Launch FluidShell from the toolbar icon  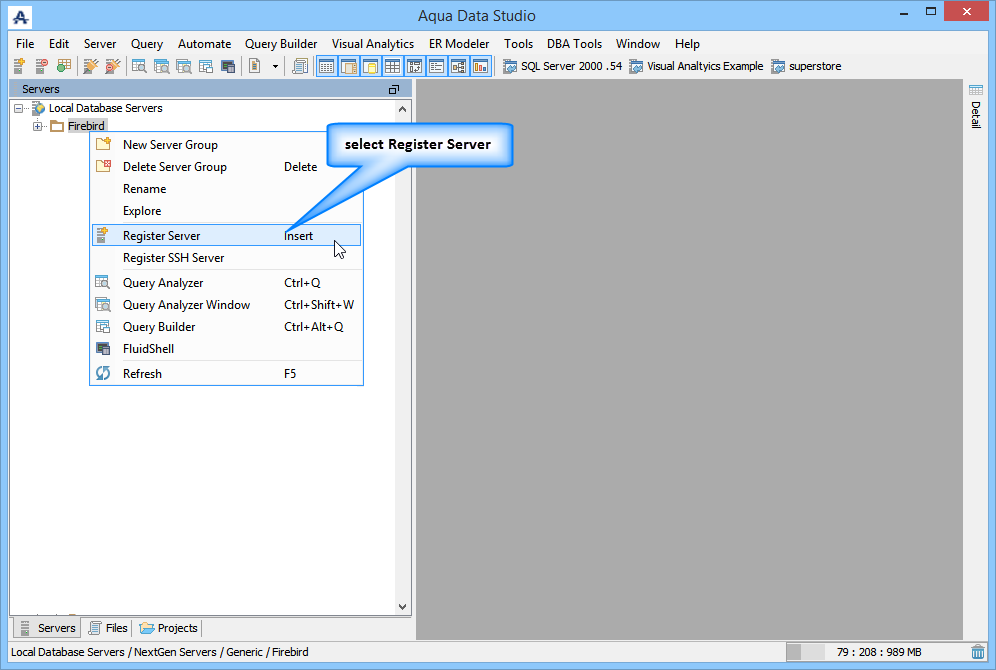(x=228, y=66)
